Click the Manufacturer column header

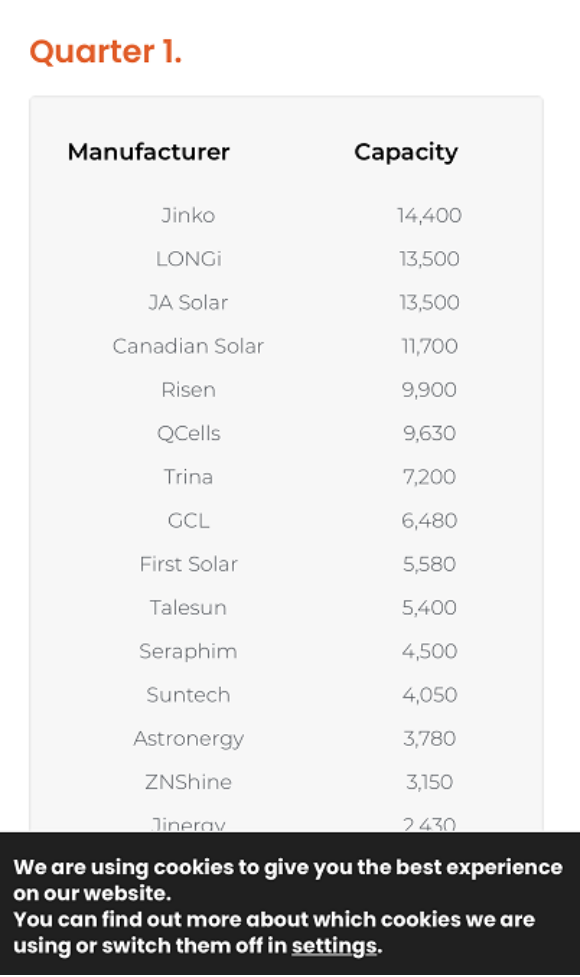pos(148,152)
